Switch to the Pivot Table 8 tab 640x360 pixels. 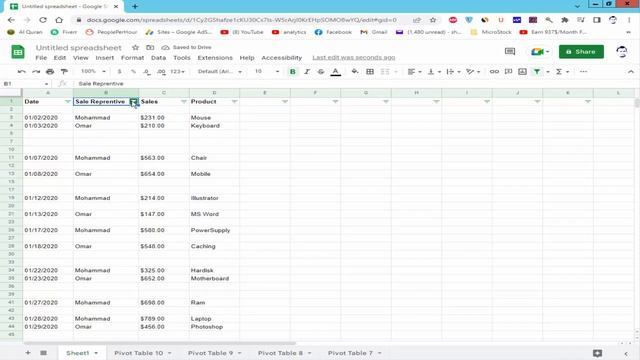click(x=284, y=353)
